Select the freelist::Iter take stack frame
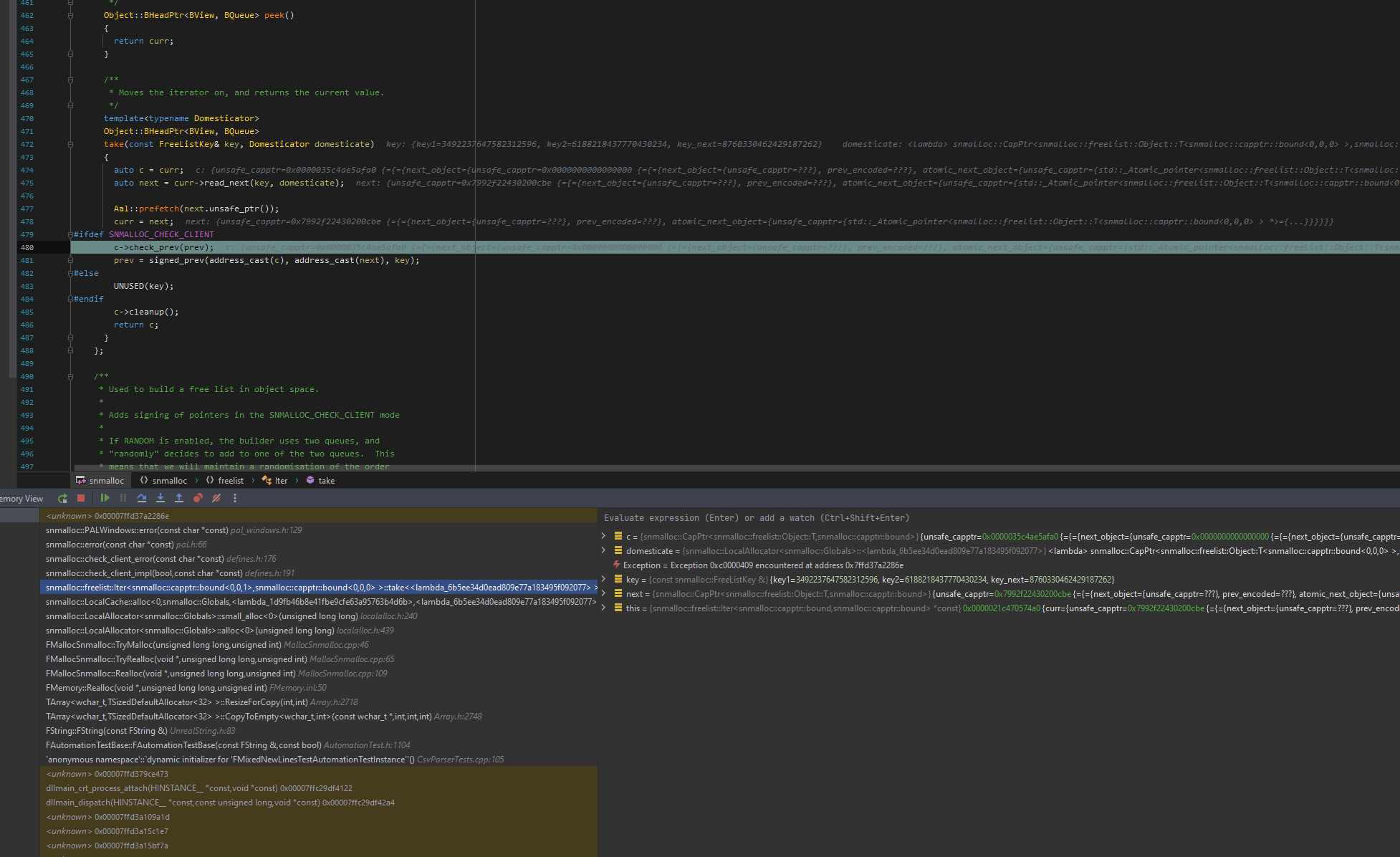 pyautogui.click(x=319, y=588)
